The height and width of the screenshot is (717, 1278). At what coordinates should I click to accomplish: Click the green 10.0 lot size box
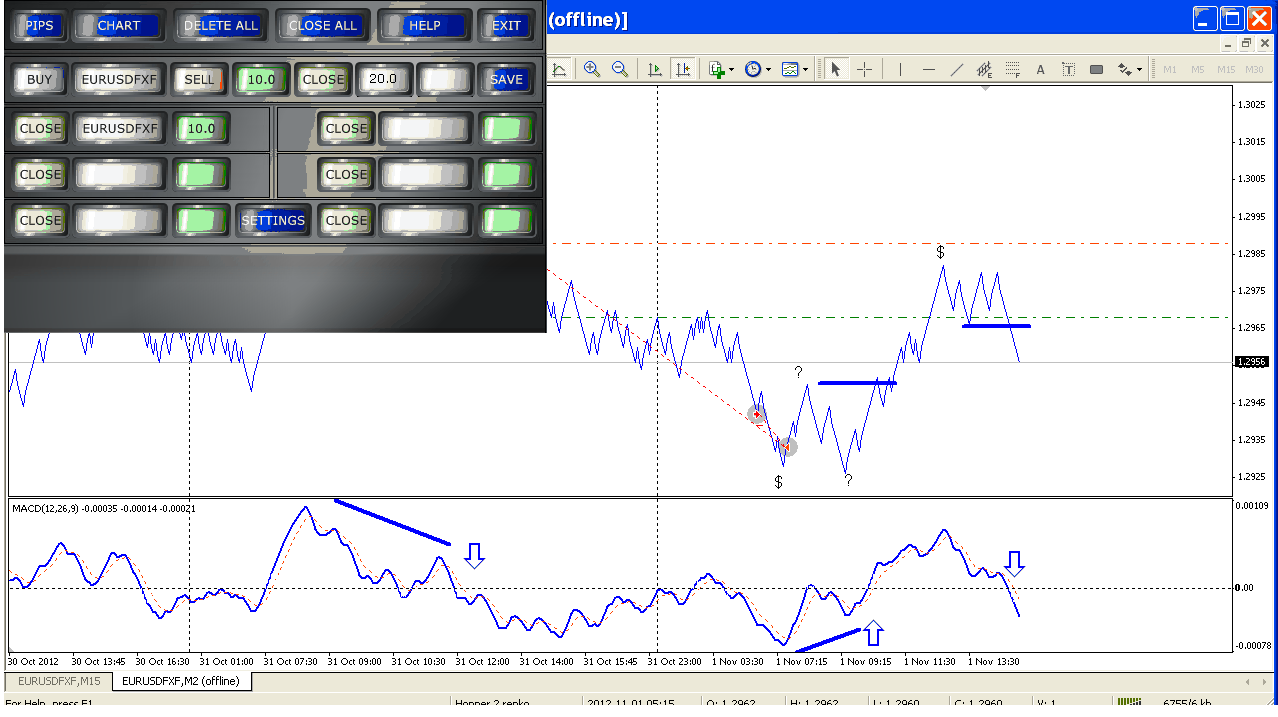260,79
